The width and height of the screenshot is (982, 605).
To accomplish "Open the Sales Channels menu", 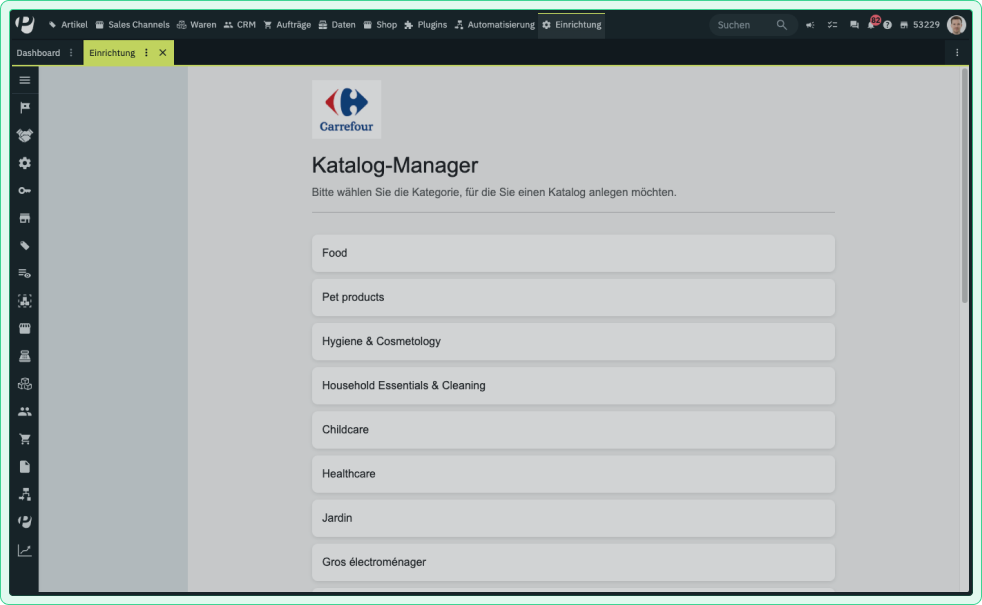I will (132, 25).
